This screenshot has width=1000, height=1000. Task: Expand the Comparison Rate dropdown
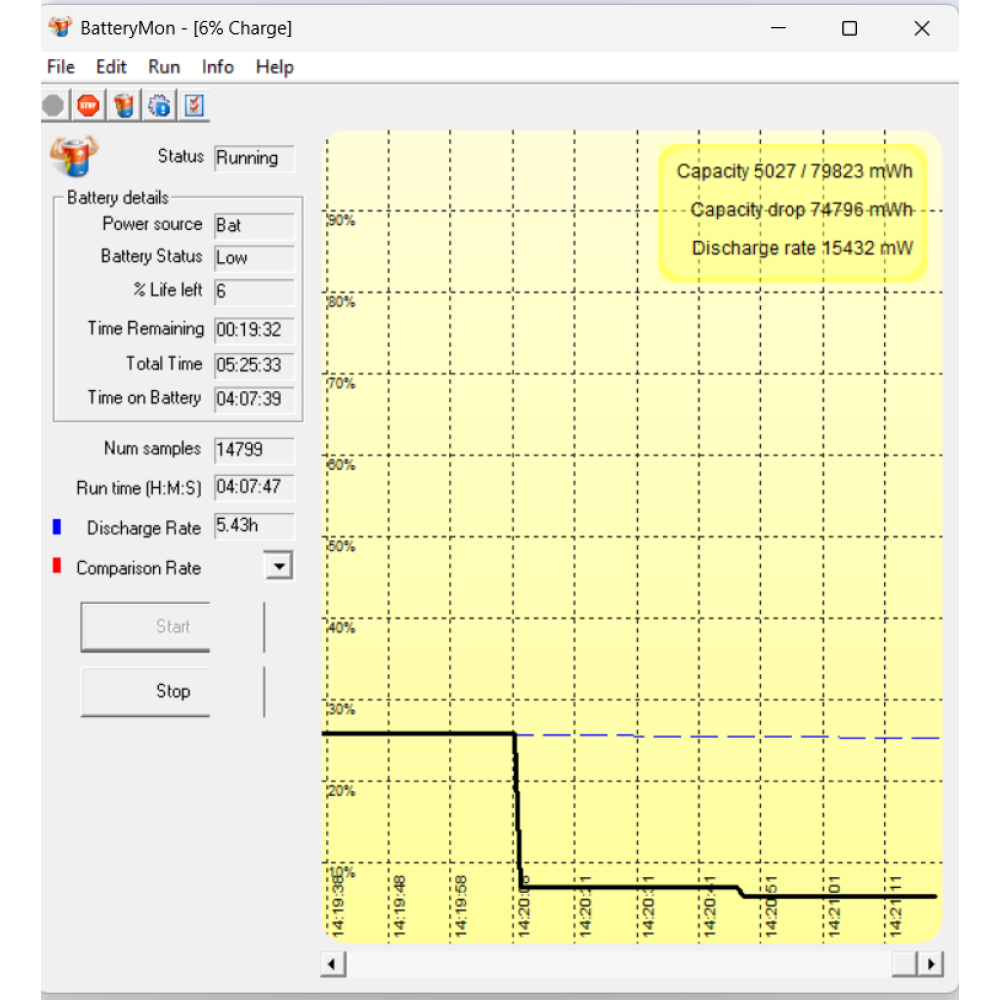[x=279, y=567]
